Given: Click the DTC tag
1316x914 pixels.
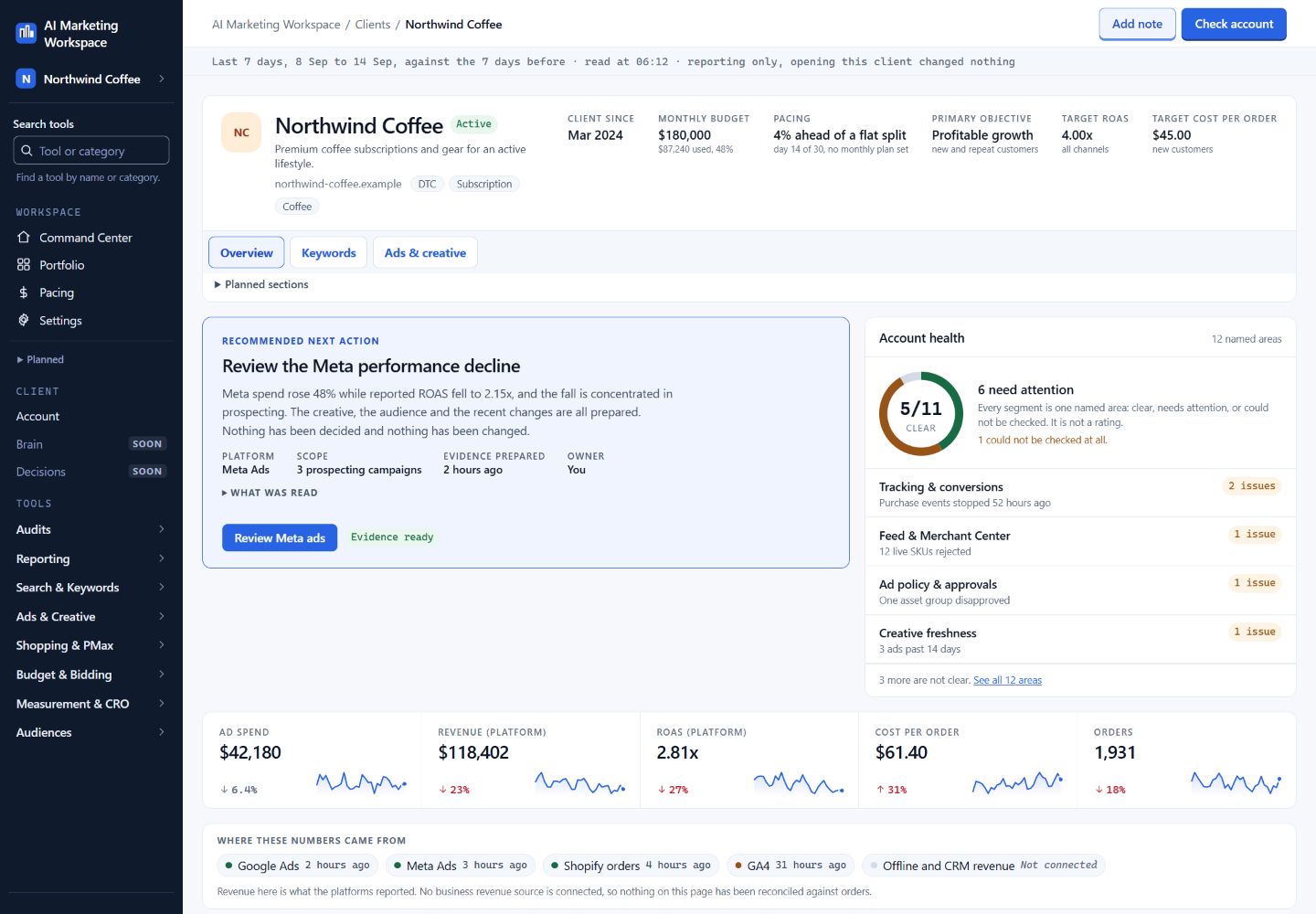Looking at the screenshot, I should [x=427, y=184].
